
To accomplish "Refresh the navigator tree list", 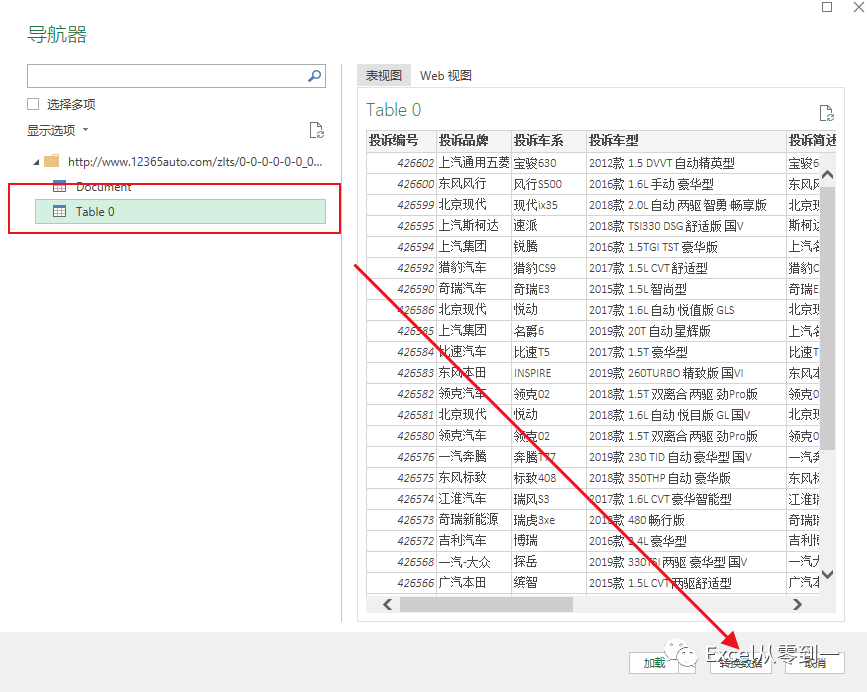I will 316,130.
